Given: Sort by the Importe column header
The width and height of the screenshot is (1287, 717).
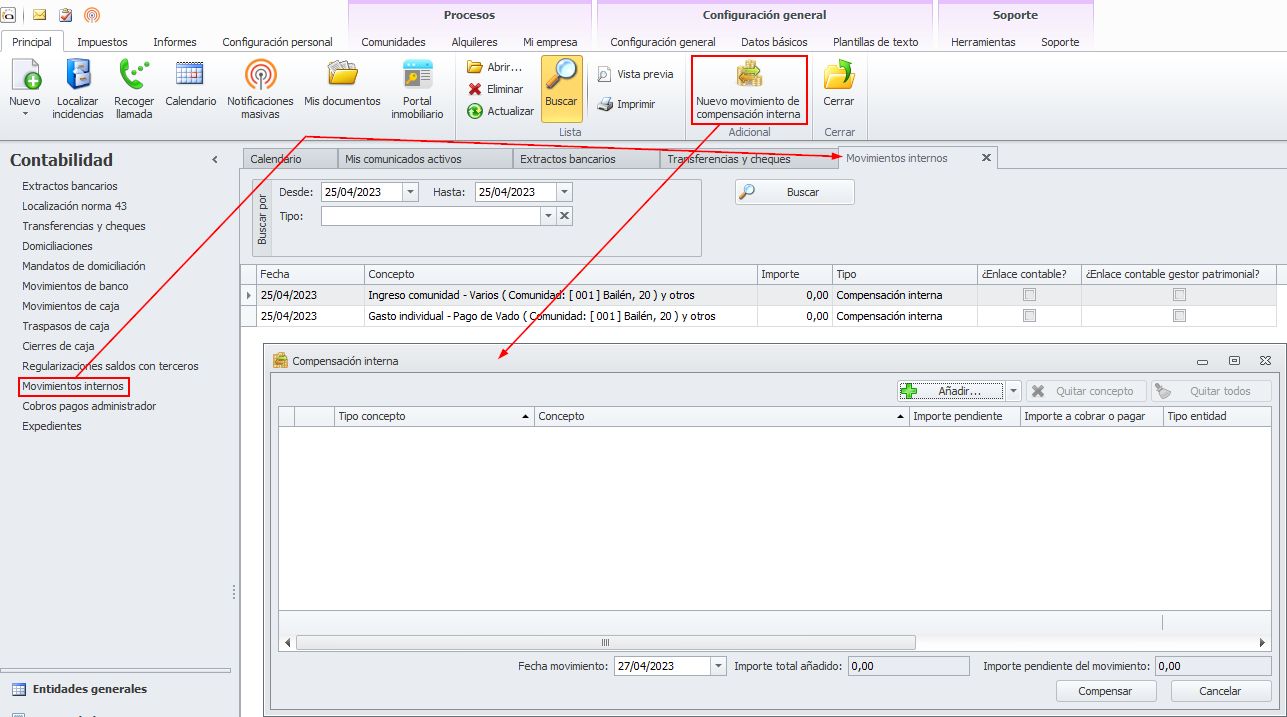Looking at the screenshot, I should (794, 274).
